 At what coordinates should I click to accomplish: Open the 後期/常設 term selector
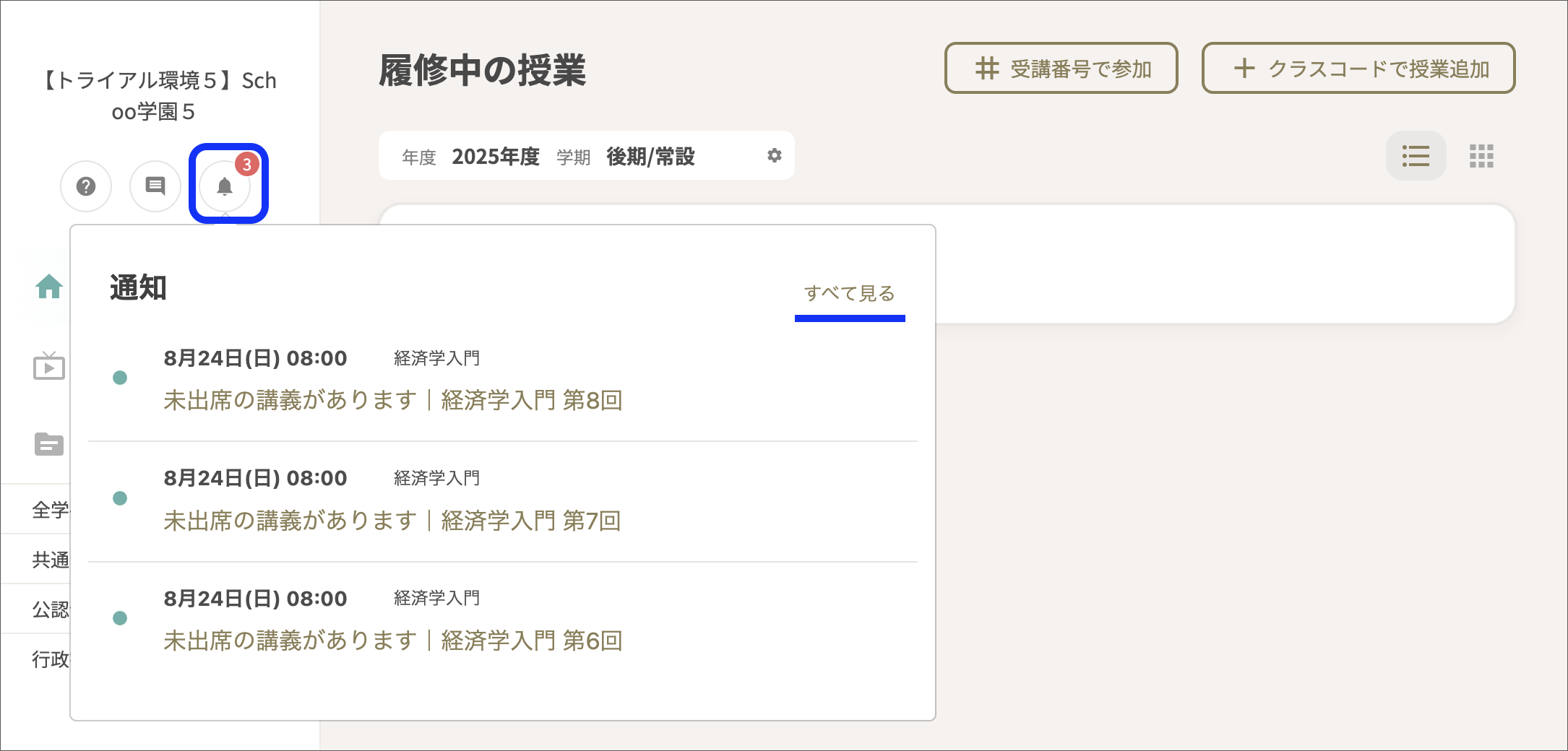coord(650,157)
